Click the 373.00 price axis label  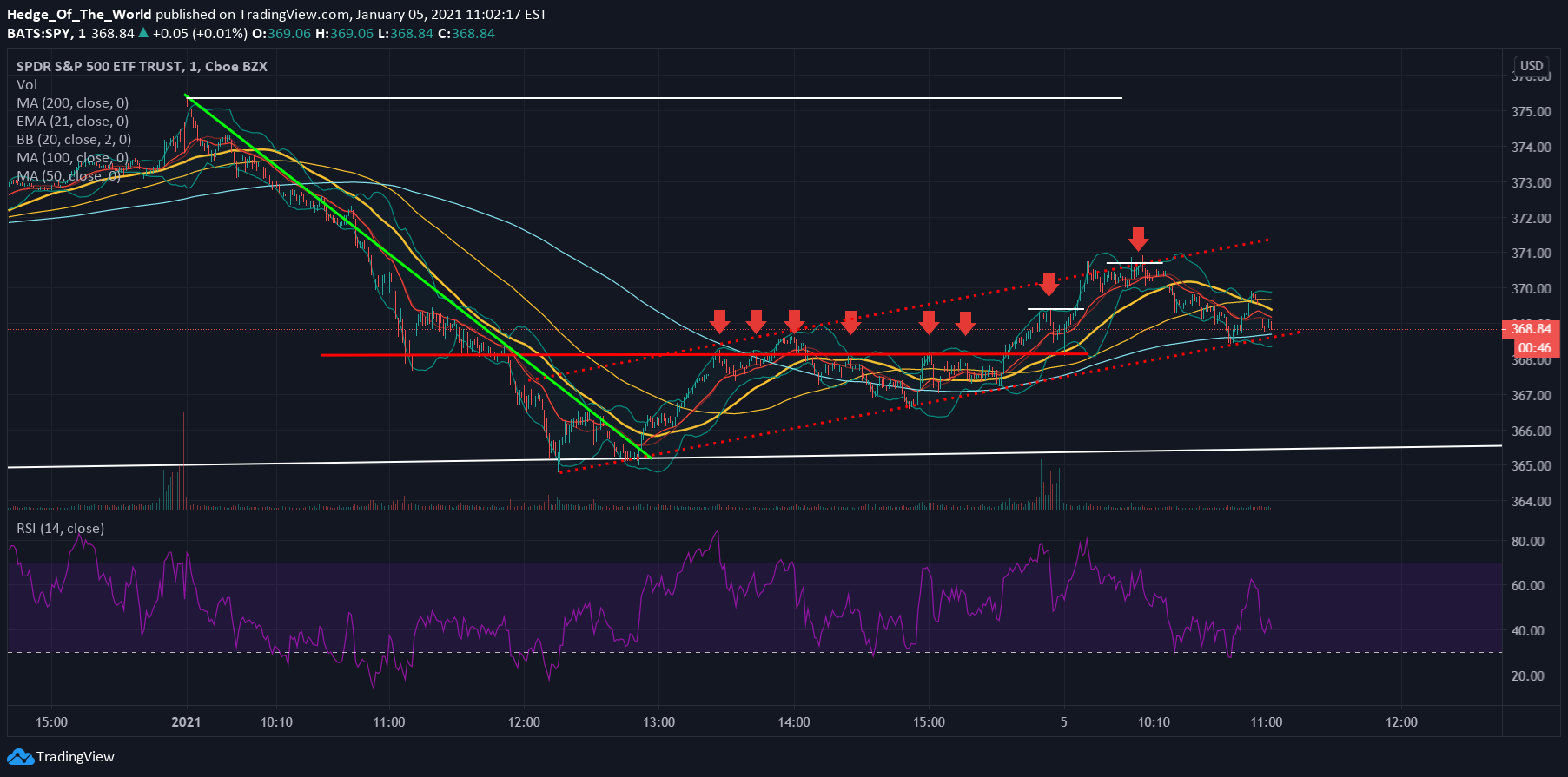click(1531, 182)
